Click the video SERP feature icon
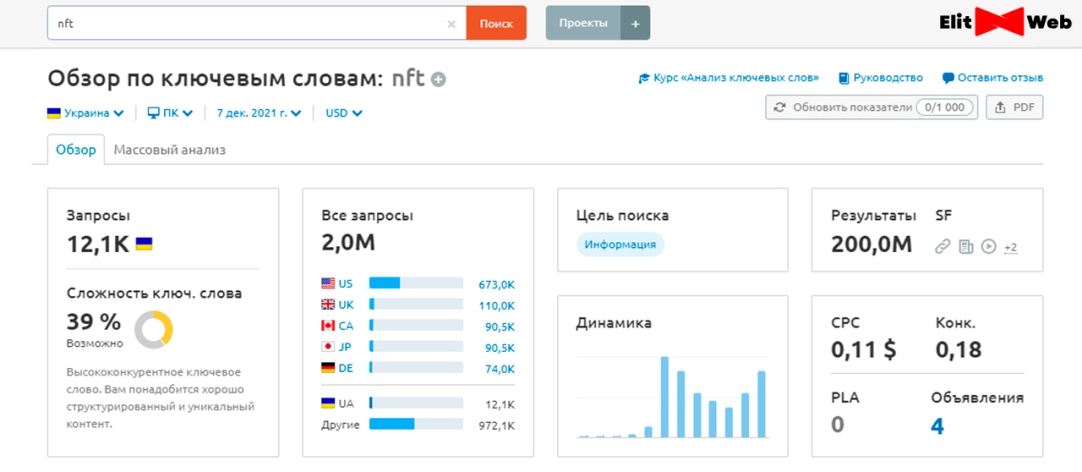 click(989, 246)
